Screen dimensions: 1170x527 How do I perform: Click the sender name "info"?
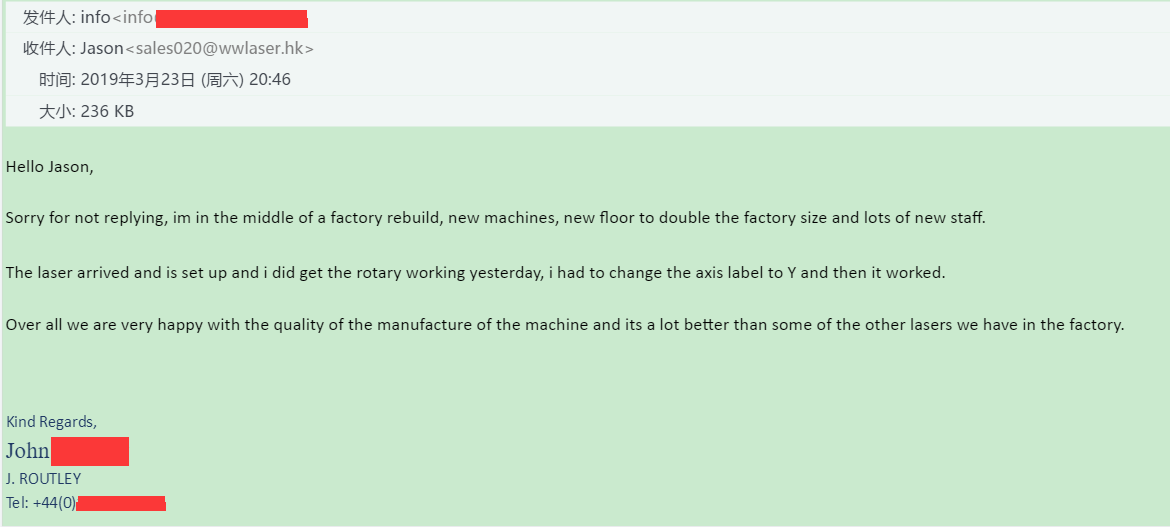point(96,18)
